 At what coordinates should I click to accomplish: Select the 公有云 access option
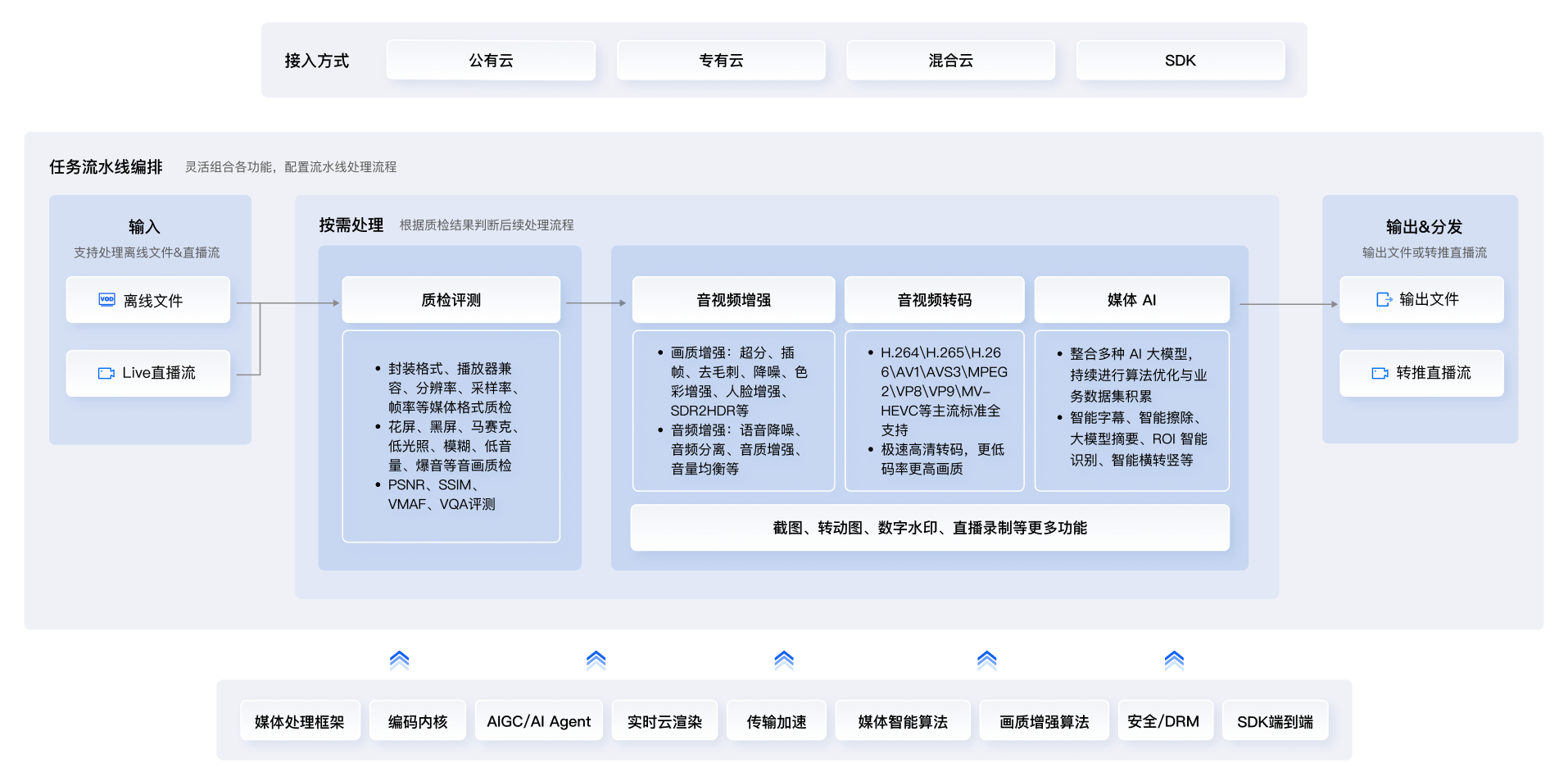(491, 61)
